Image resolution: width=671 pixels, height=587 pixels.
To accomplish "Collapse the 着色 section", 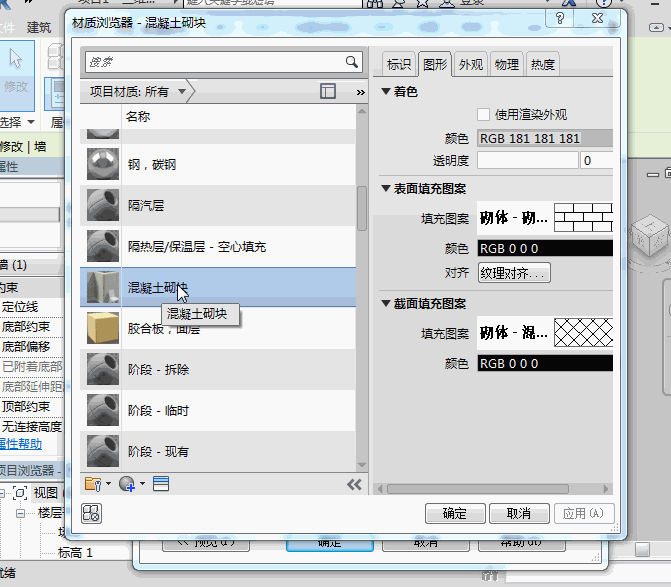I will point(386,91).
